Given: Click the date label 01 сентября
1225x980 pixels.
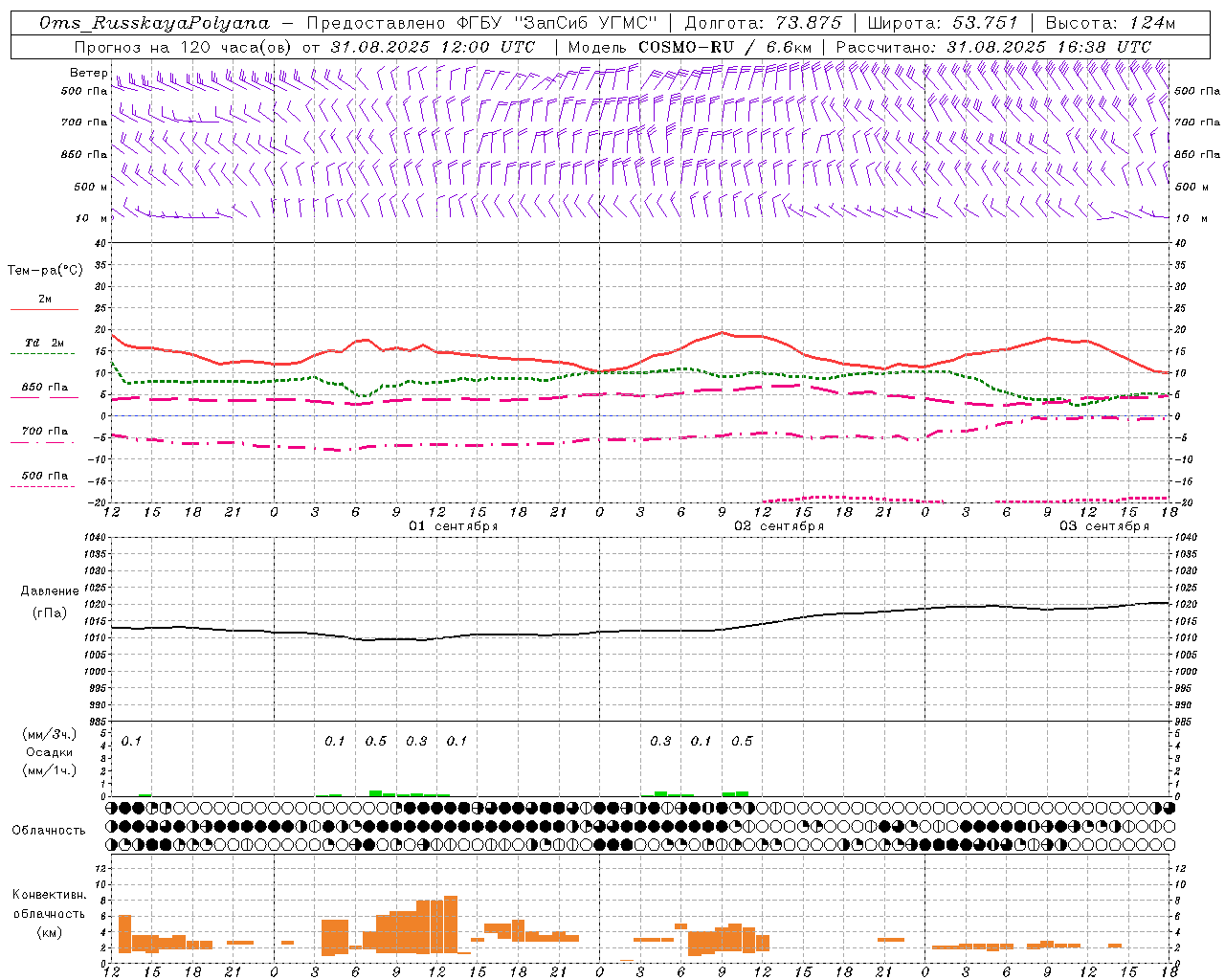Looking at the screenshot, I should tap(454, 526).
